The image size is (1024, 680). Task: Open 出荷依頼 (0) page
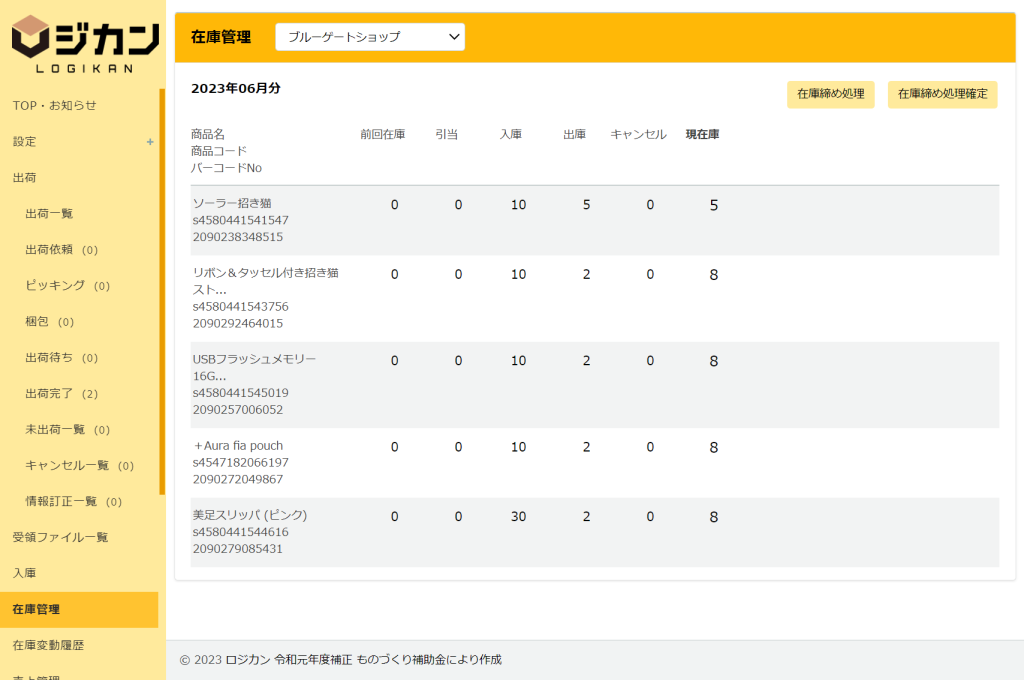coord(61,250)
